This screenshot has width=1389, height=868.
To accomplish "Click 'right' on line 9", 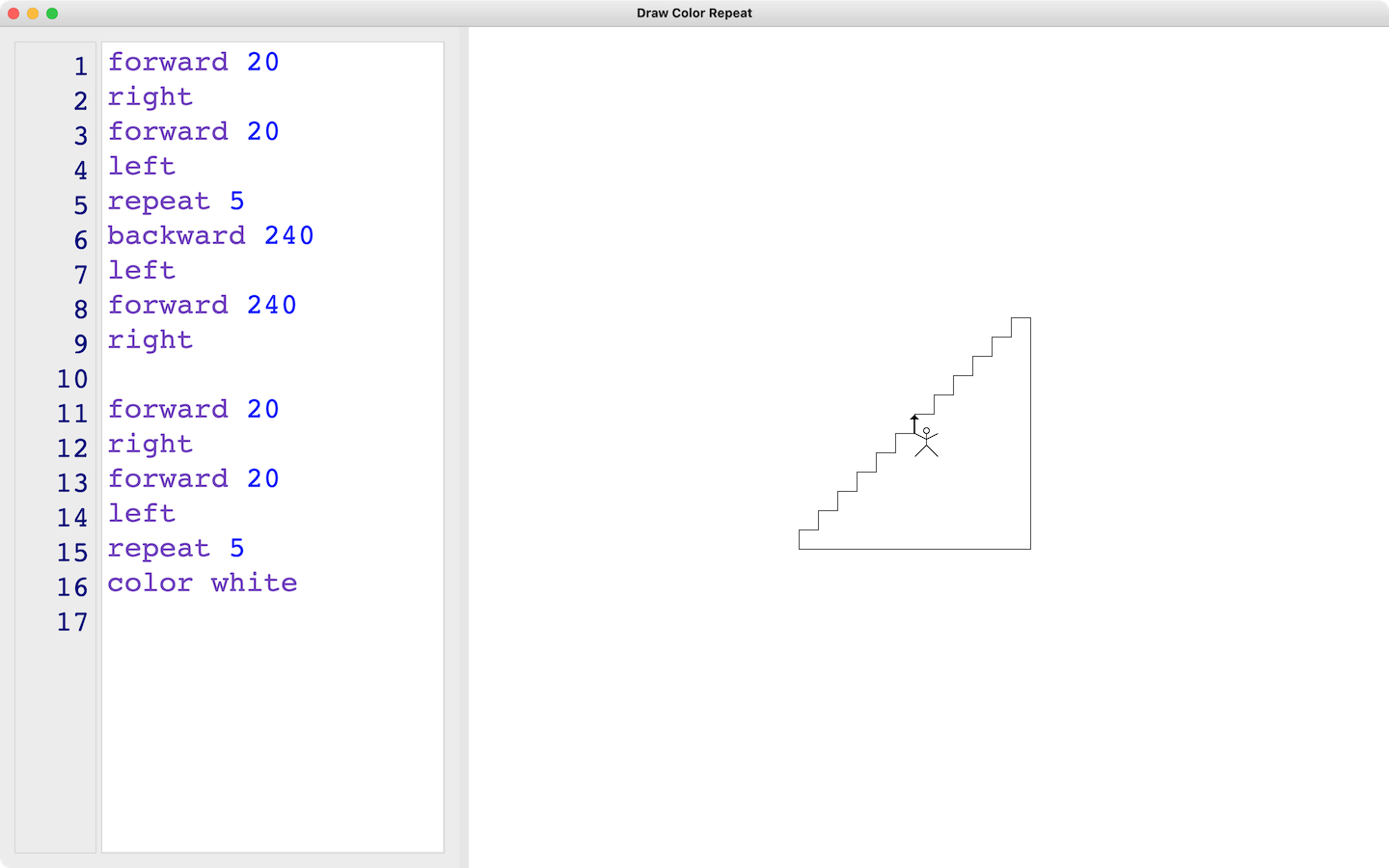I will pyautogui.click(x=150, y=340).
